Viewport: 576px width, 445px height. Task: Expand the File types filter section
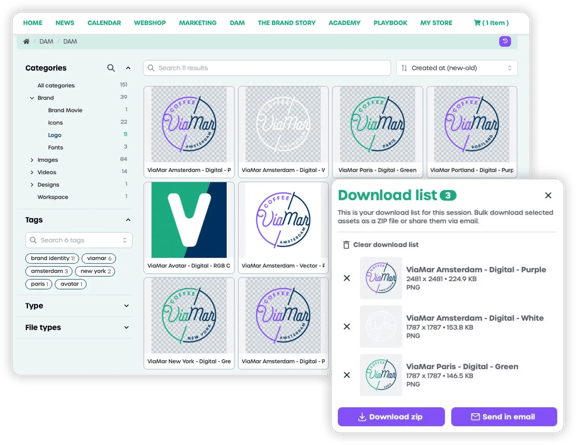(126, 327)
